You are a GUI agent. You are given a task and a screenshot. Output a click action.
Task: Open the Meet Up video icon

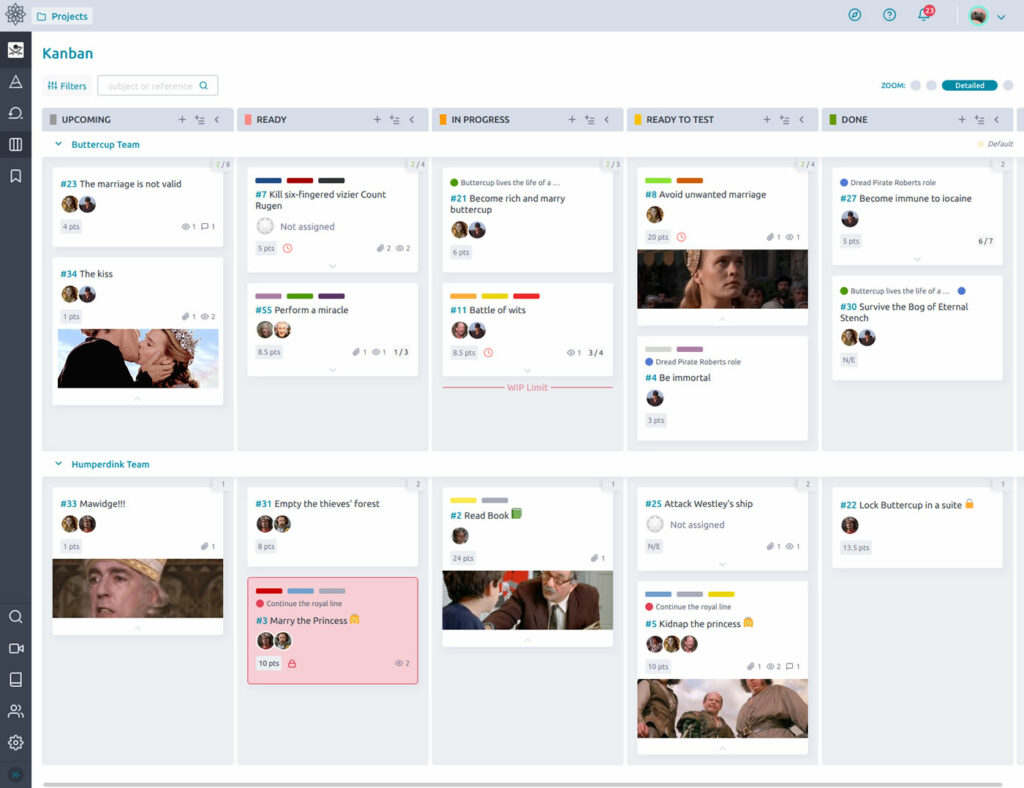click(x=16, y=648)
